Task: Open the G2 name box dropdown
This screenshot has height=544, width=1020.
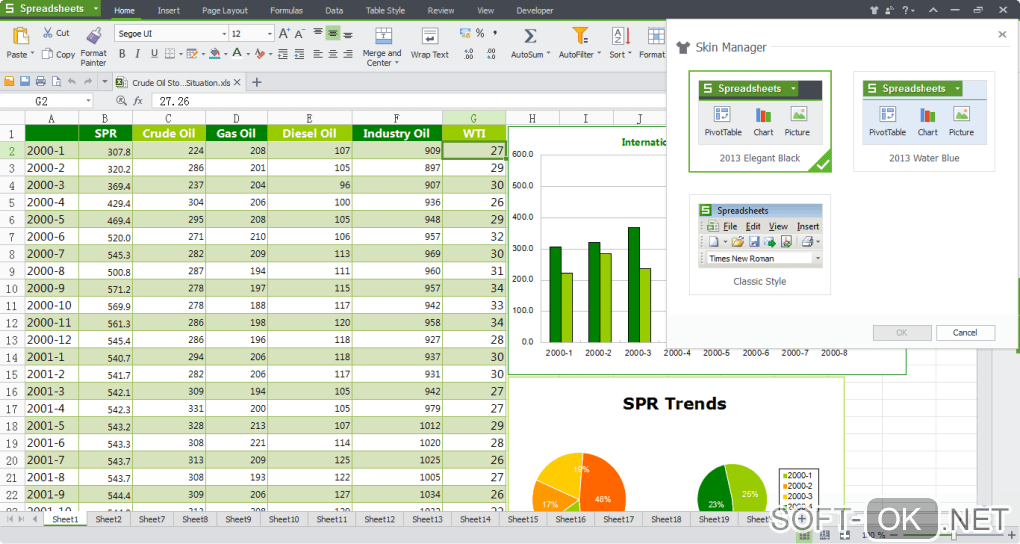Action: pos(88,101)
